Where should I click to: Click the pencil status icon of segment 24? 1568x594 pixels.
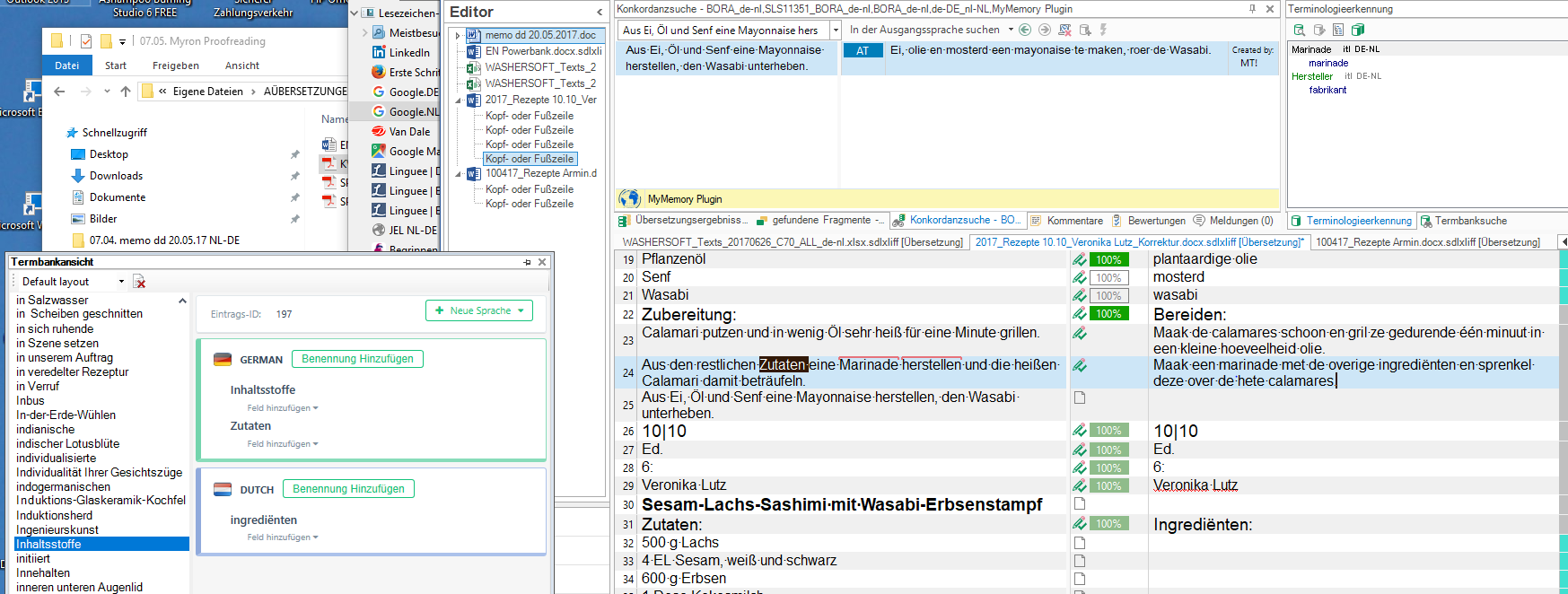tap(1080, 365)
